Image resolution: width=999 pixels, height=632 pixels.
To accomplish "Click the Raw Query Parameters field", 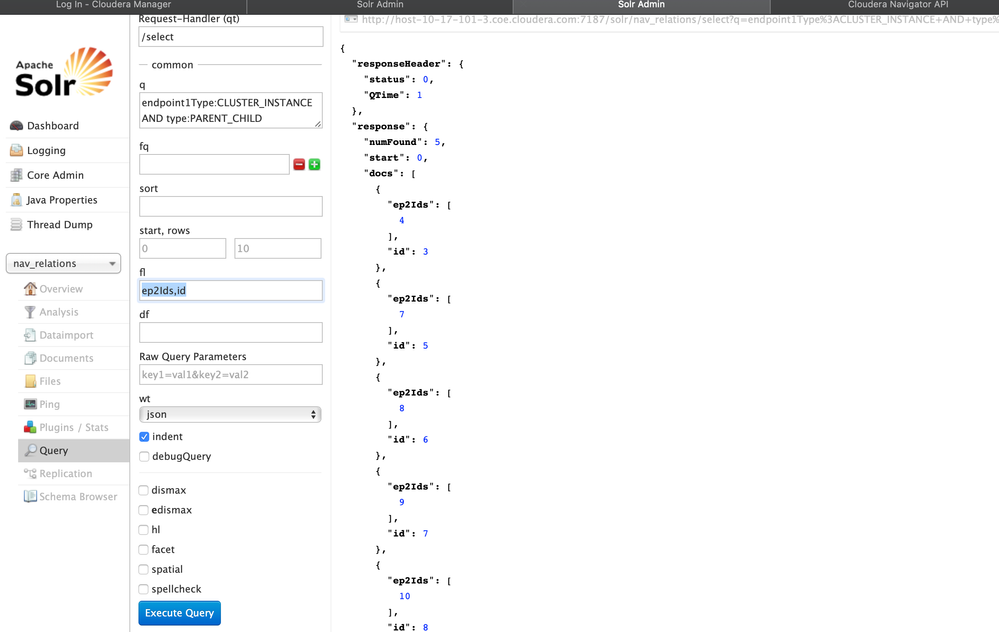I will pyautogui.click(x=231, y=375).
